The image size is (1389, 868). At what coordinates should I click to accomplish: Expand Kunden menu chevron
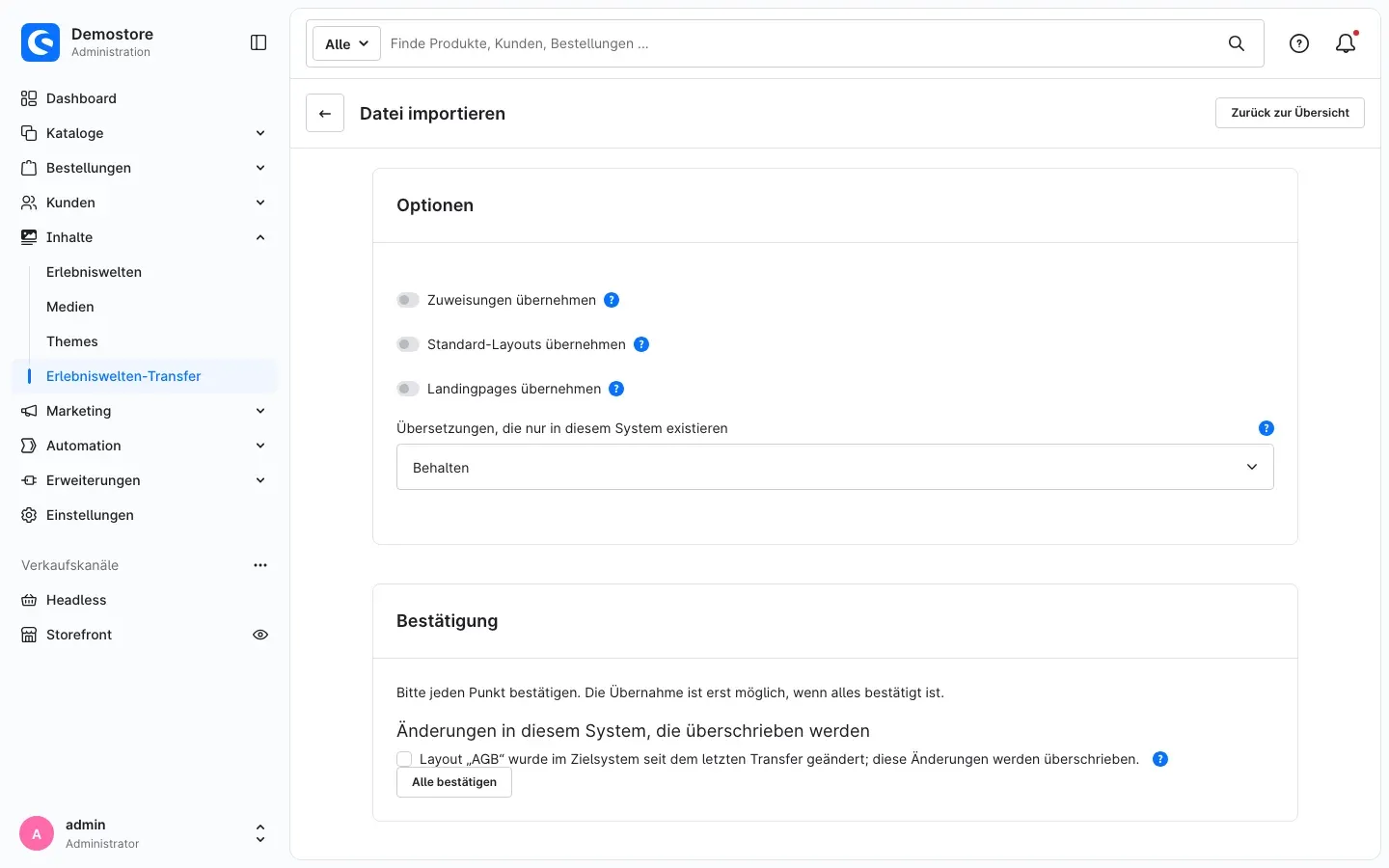(260, 203)
